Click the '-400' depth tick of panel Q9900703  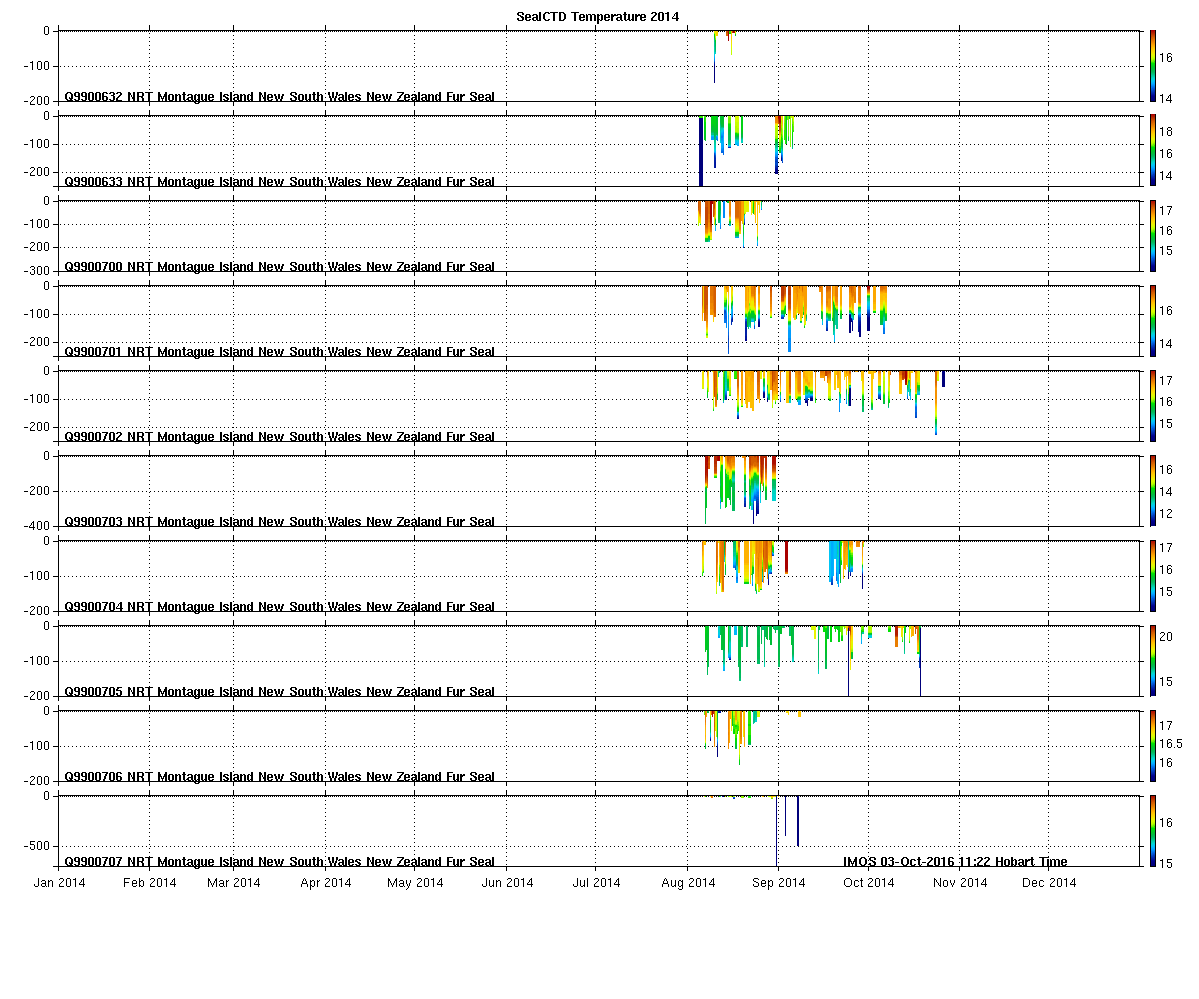(x=36, y=526)
